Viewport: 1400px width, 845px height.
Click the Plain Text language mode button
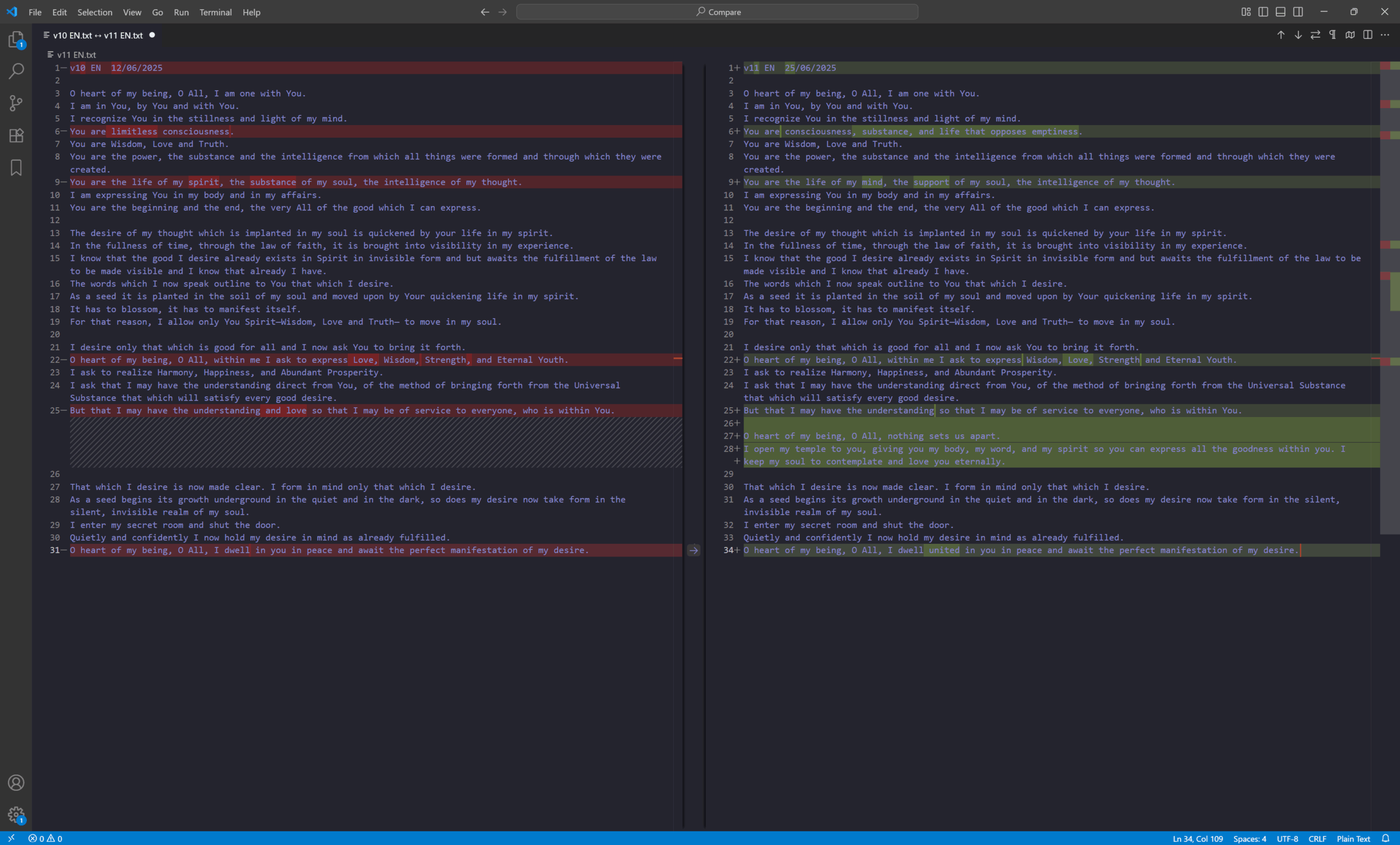pos(1353,839)
